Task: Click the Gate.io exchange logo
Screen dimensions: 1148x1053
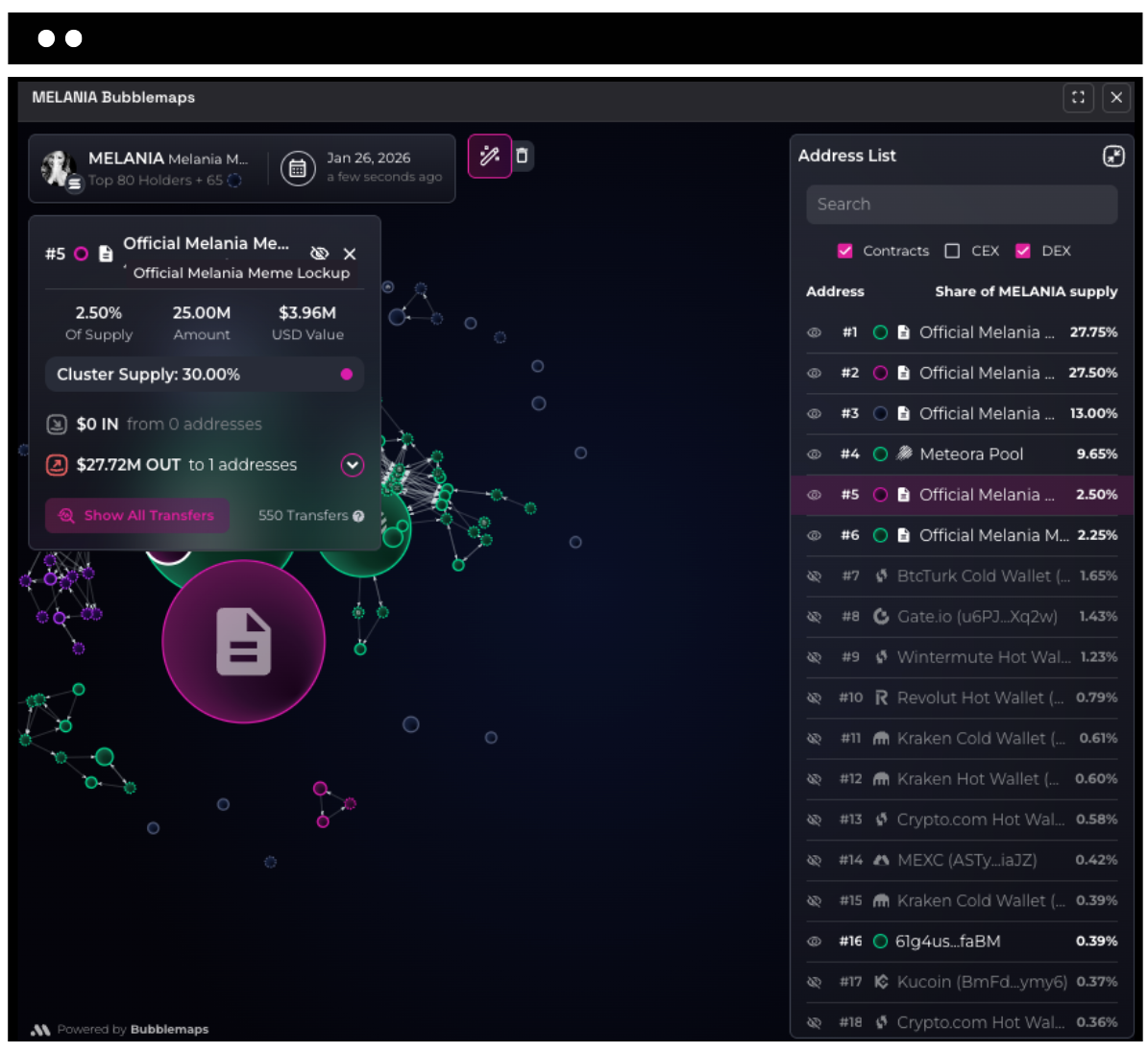Action: pos(881,617)
